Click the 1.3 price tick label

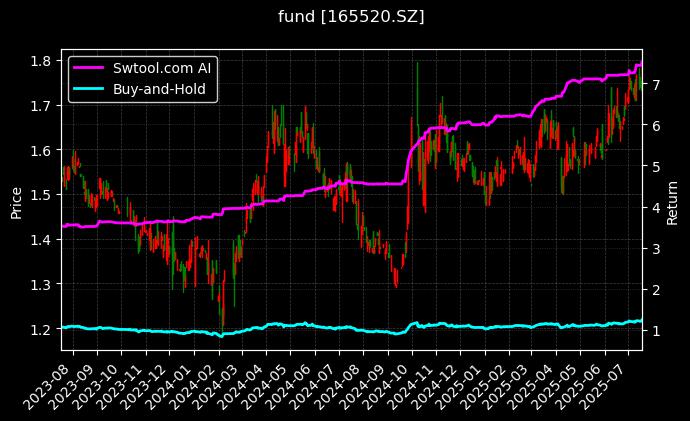[x=43, y=285]
